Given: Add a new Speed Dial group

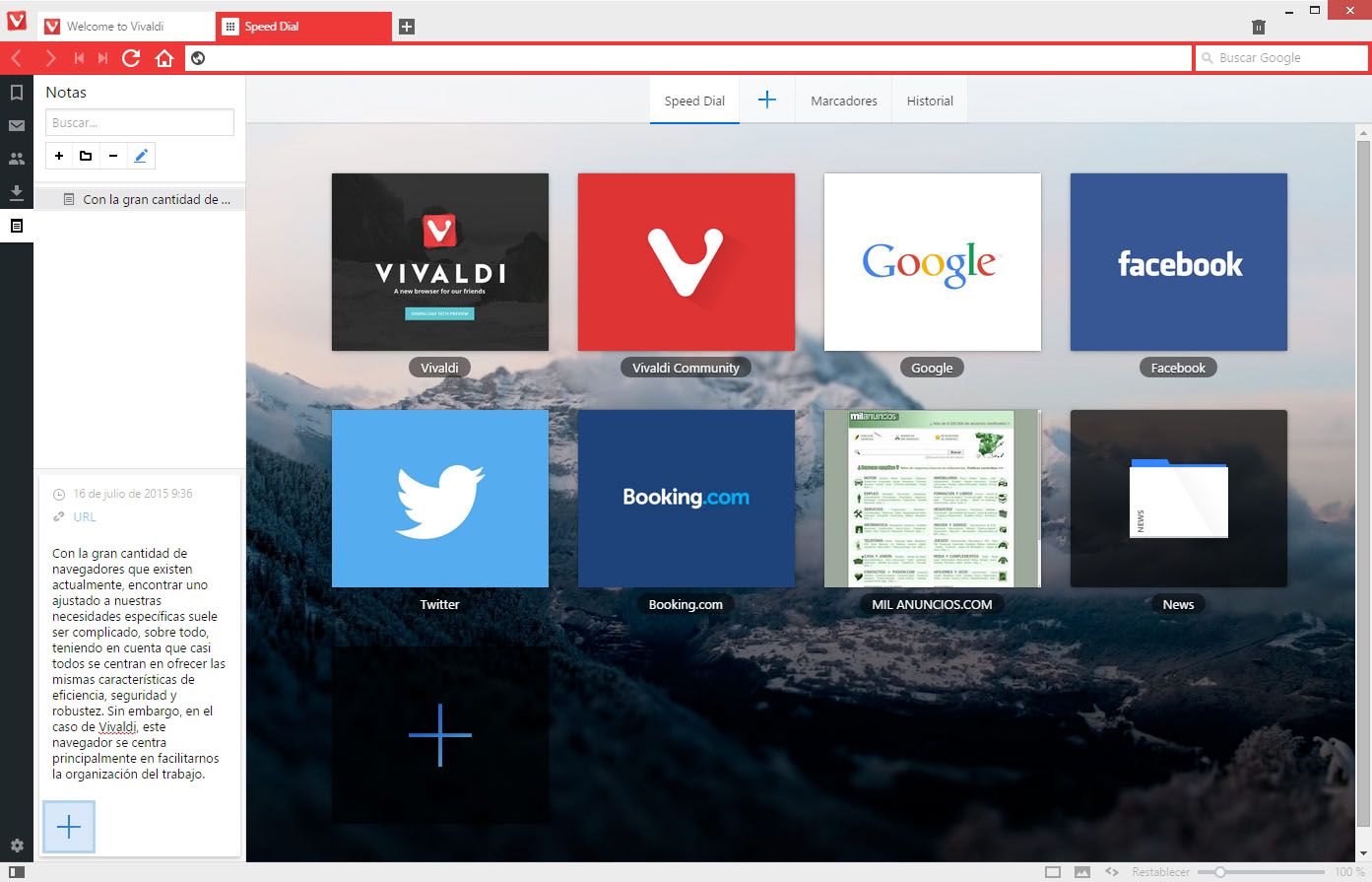Looking at the screenshot, I should (767, 100).
